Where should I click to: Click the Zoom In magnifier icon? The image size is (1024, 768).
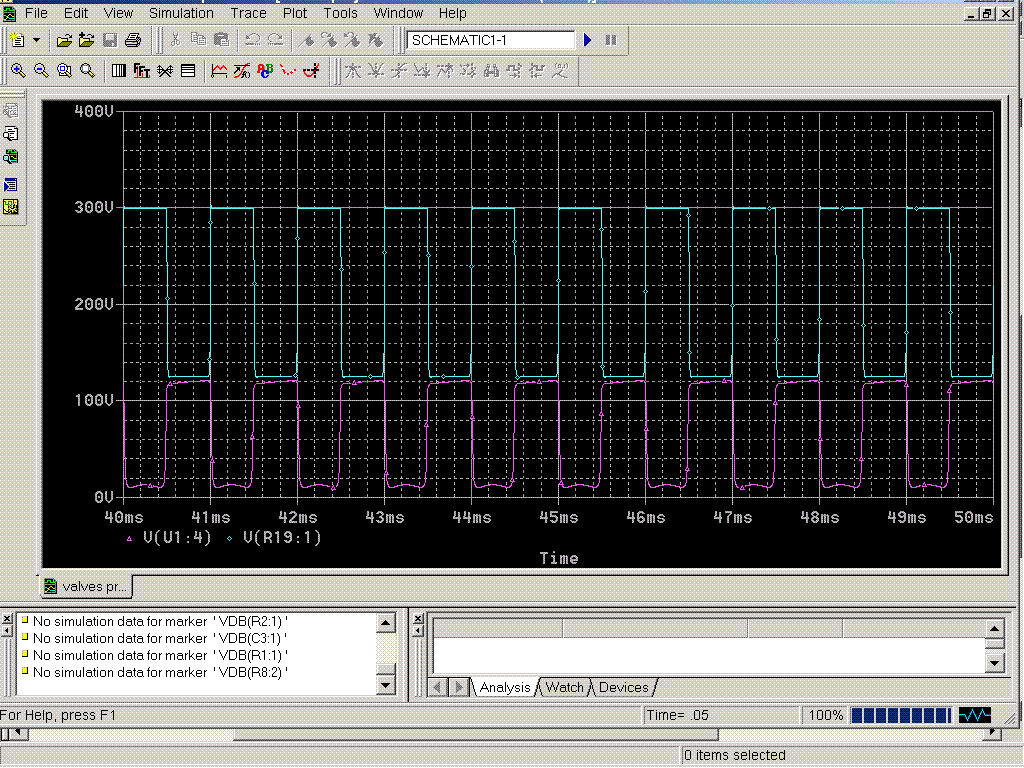(x=17, y=71)
